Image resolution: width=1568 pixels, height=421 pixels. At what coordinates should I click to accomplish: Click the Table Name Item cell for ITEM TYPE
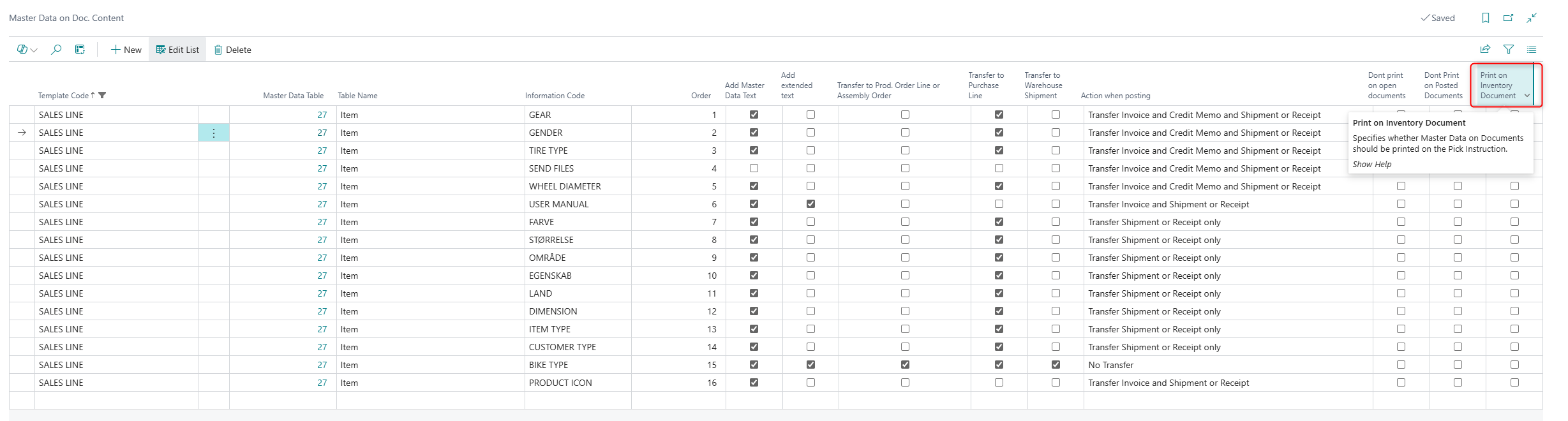point(431,329)
